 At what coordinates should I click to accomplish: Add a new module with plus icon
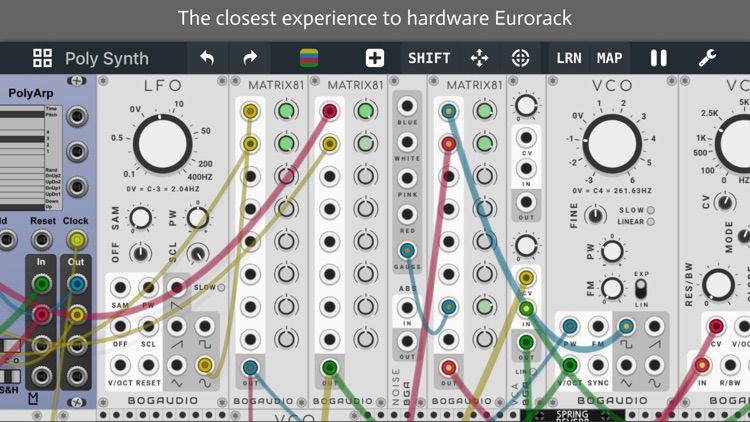pos(375,58)
